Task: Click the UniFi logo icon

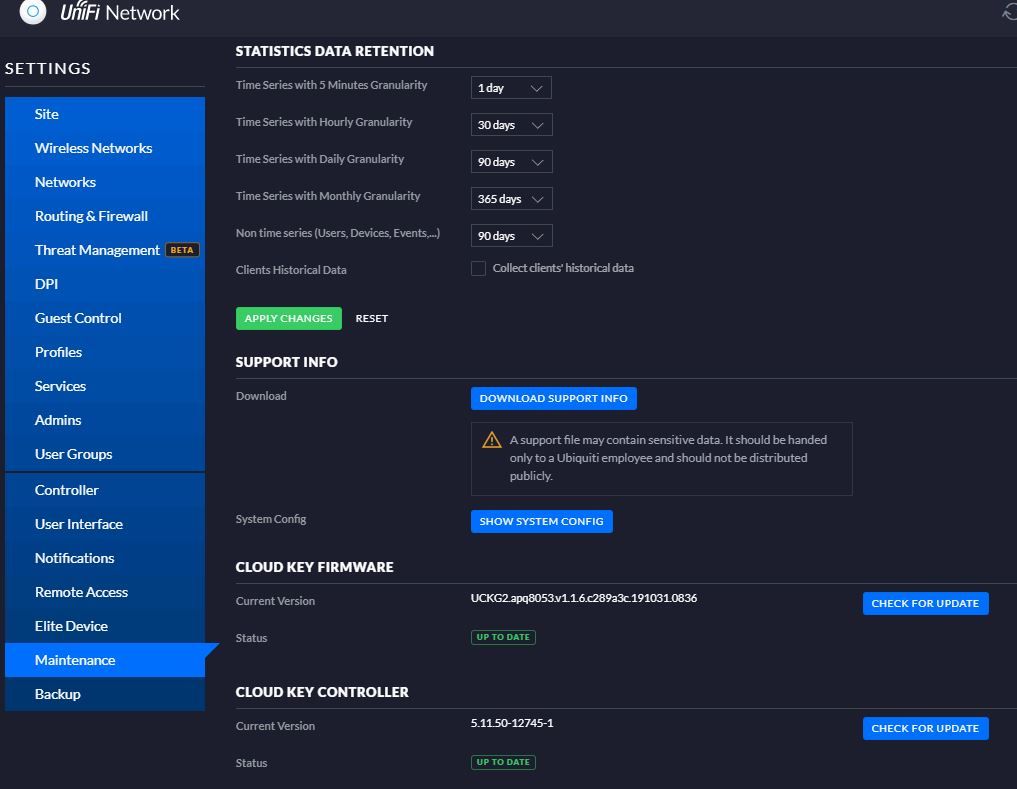Action: (33, 12)
